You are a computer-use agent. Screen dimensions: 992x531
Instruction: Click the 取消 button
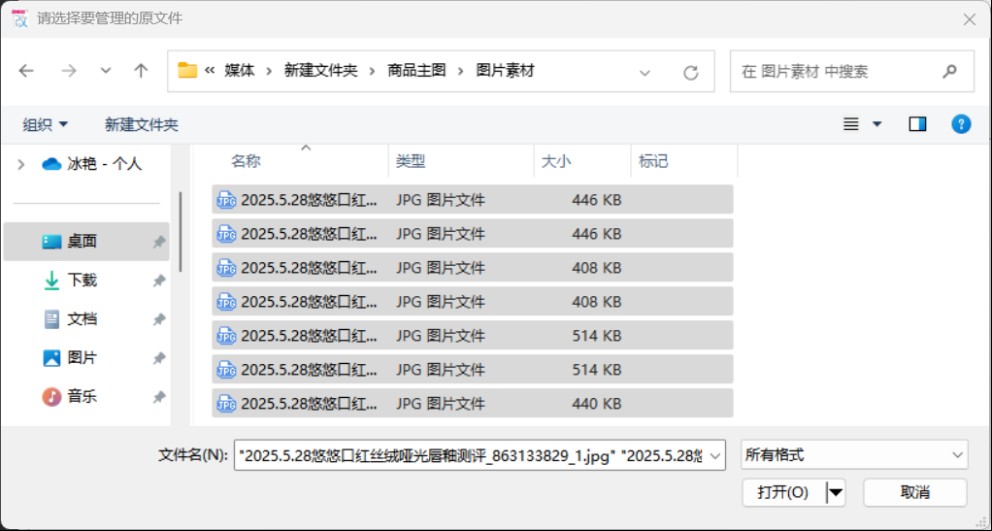pos(915,492)
